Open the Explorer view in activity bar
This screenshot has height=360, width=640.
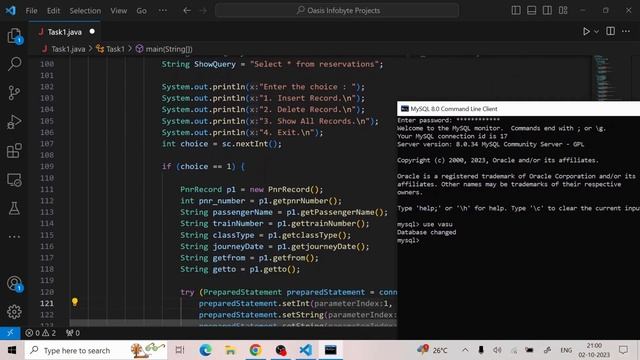click(14, 36)
